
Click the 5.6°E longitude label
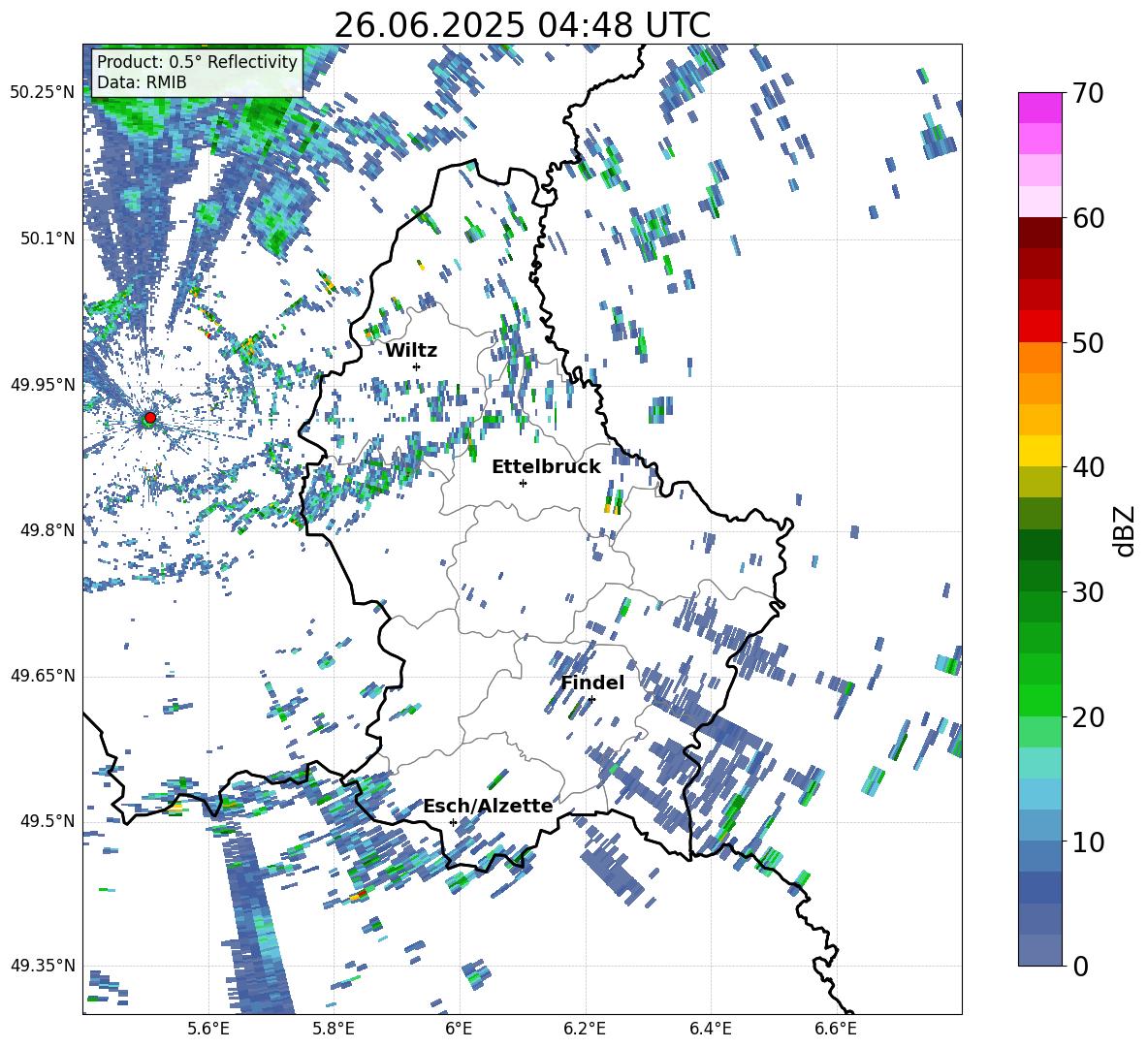coord(208,1029)
